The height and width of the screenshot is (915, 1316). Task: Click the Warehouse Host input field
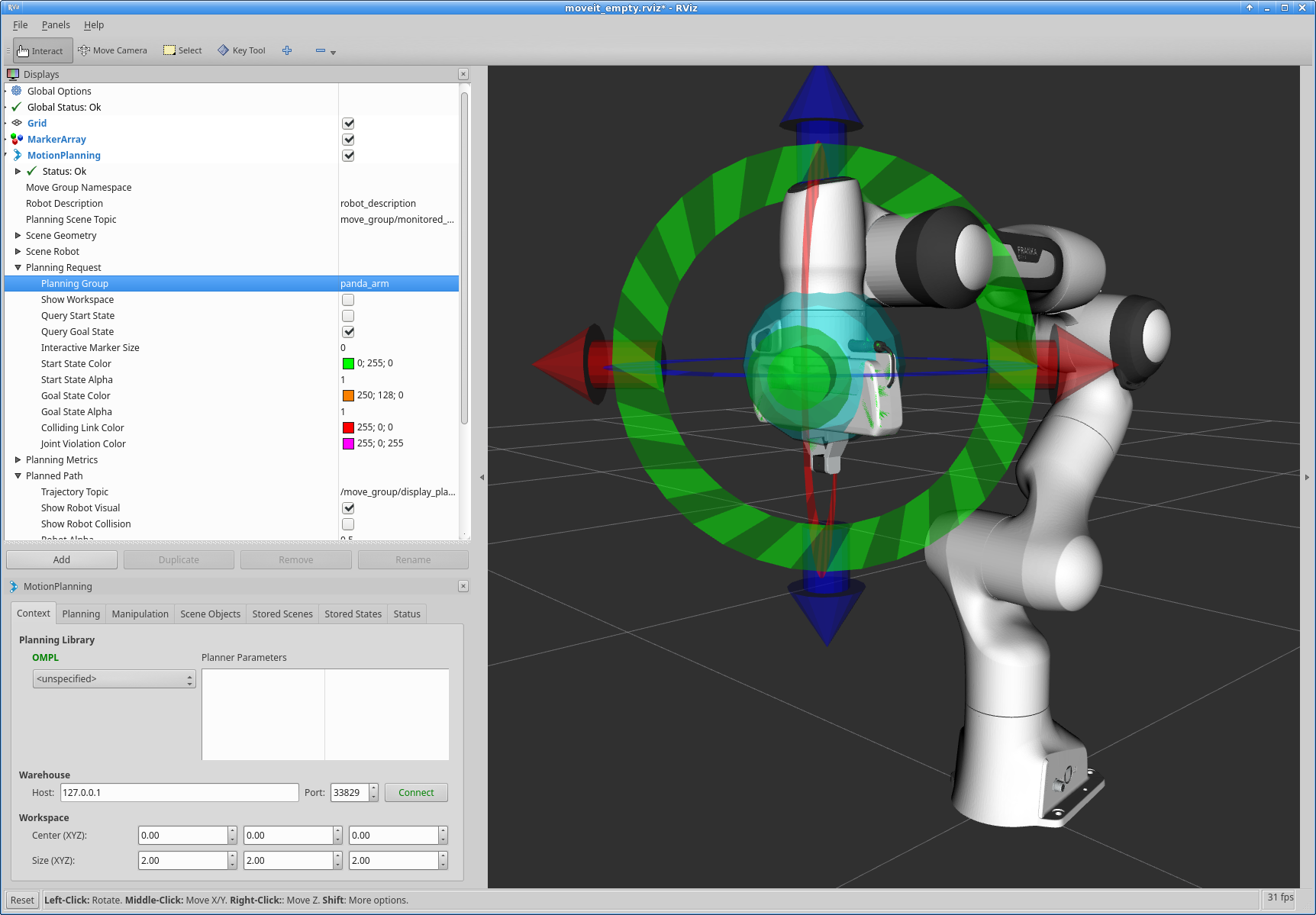(179, 793)
